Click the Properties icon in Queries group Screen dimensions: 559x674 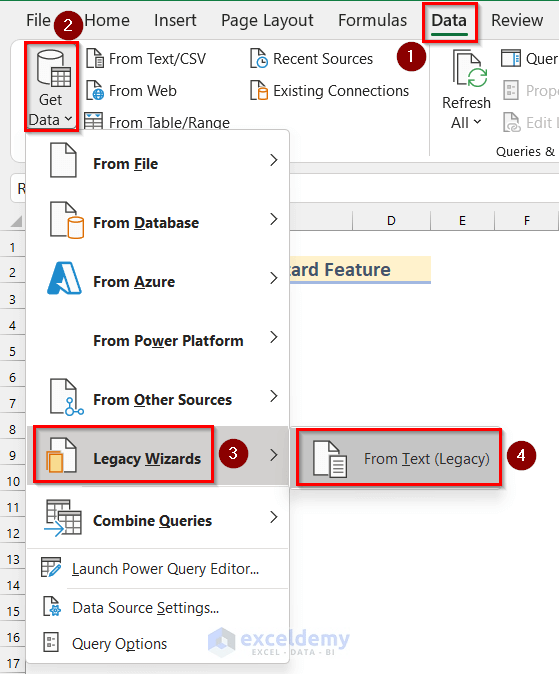coord(510,90)
